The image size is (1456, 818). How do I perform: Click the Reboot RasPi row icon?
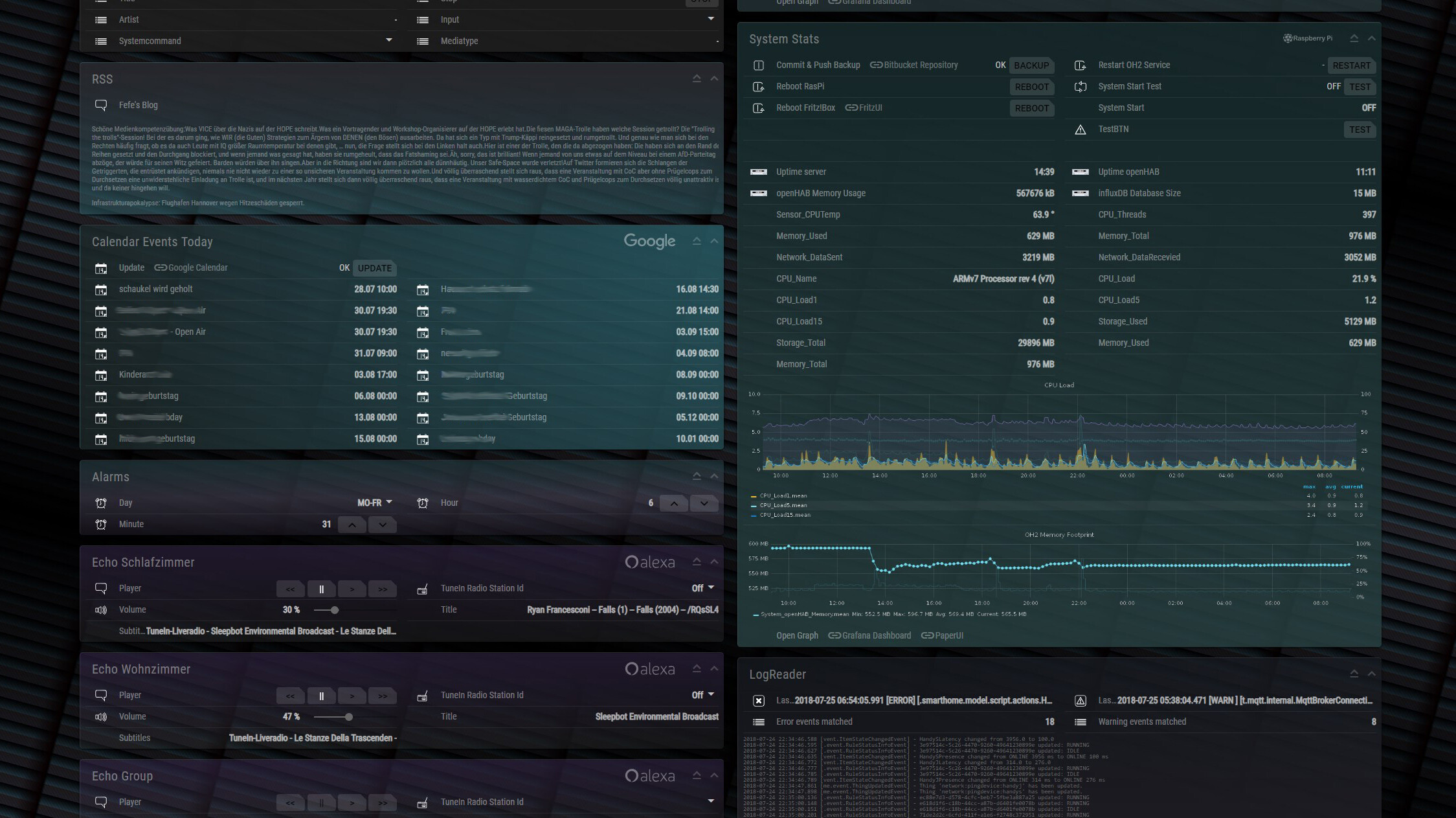tap(758, 87)
